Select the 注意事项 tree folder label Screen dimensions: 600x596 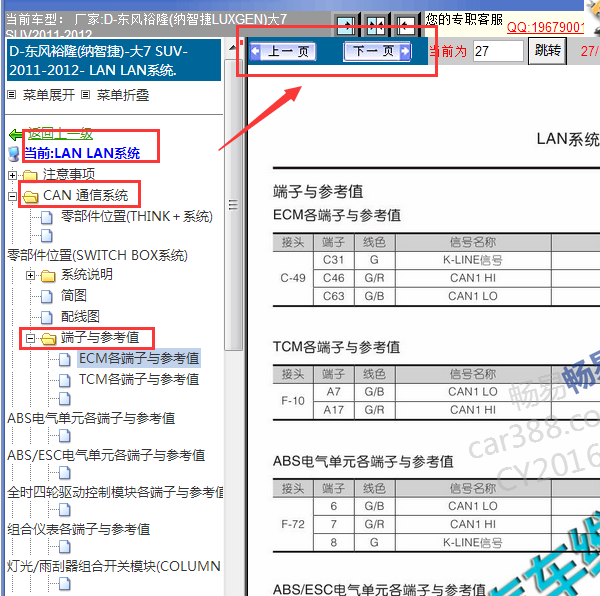click(69, 174)
